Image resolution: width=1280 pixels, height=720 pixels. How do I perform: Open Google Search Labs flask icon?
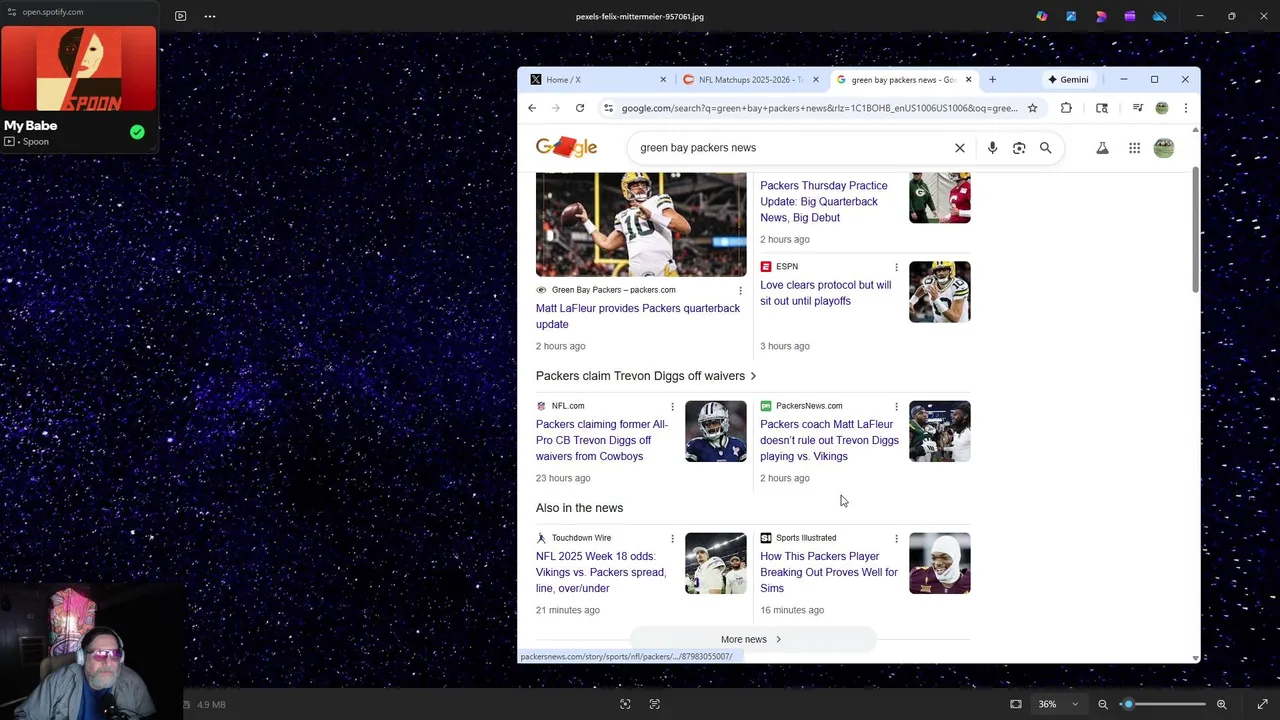pyautogui.click(x=1102, y=148)
